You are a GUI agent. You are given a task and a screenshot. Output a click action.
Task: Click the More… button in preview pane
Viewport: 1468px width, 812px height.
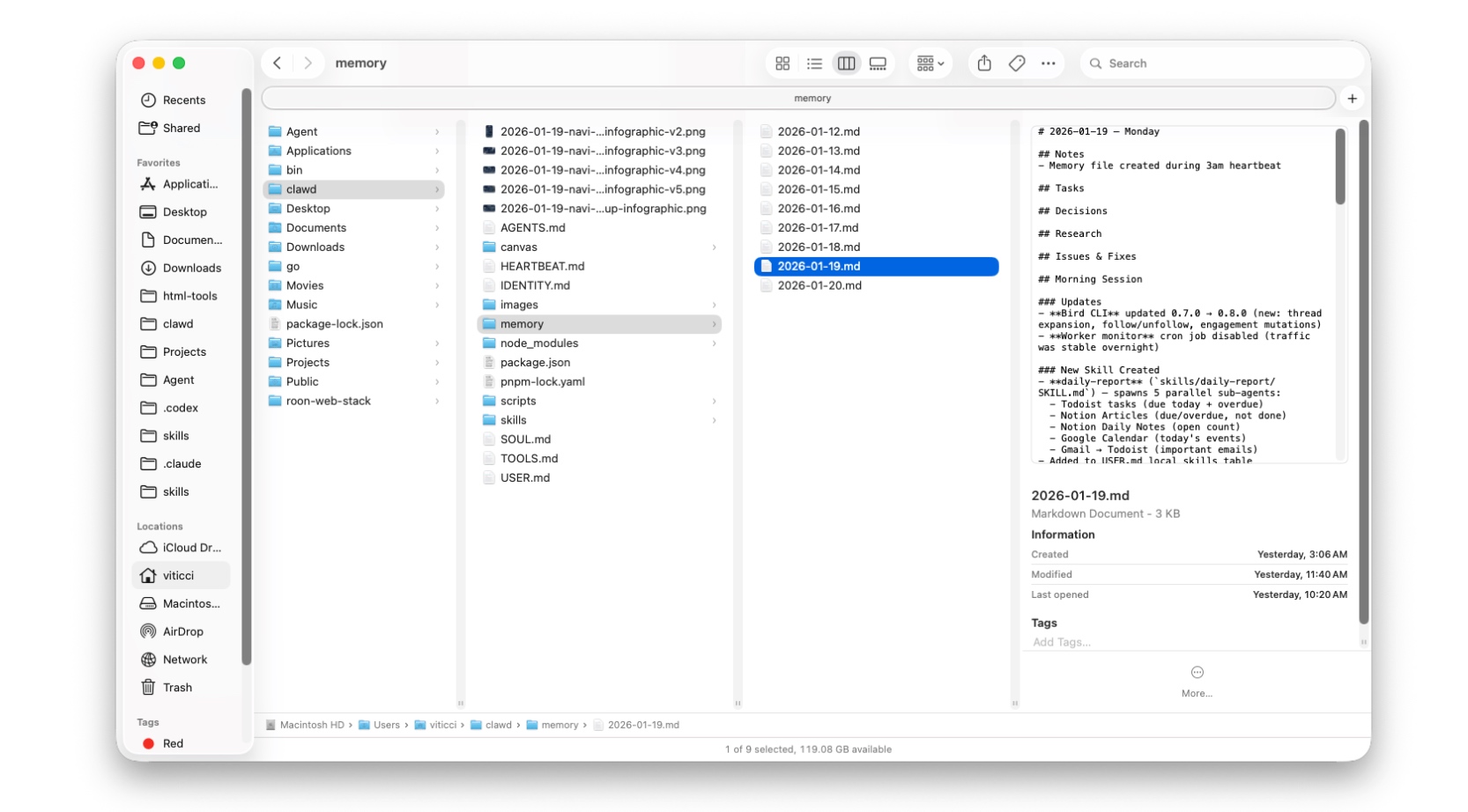(x=1197, y=683)
